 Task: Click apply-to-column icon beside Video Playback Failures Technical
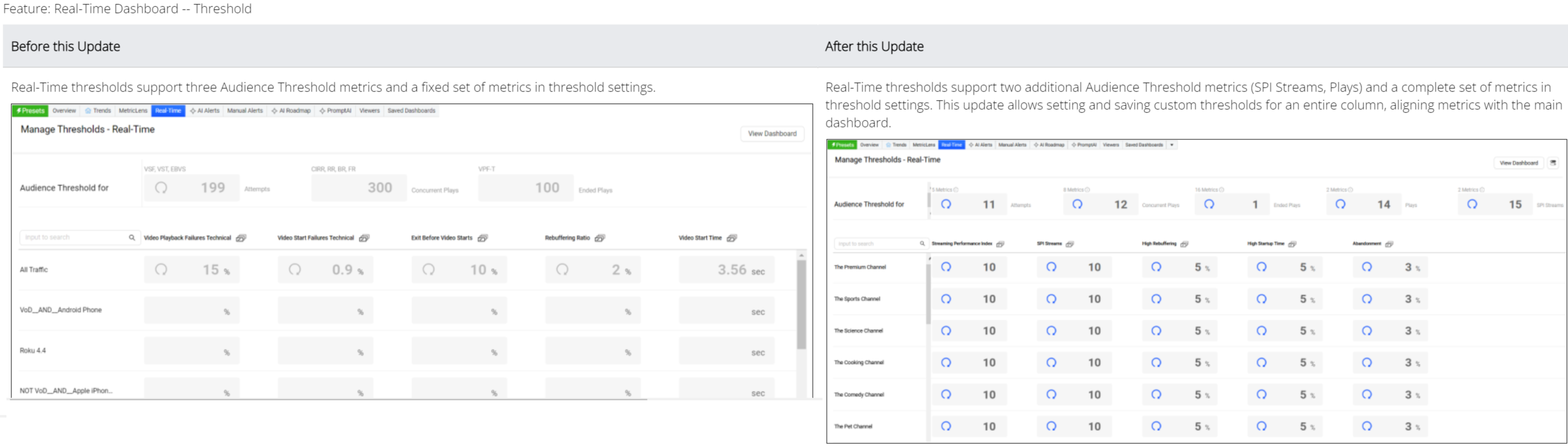tap(241, 238)
